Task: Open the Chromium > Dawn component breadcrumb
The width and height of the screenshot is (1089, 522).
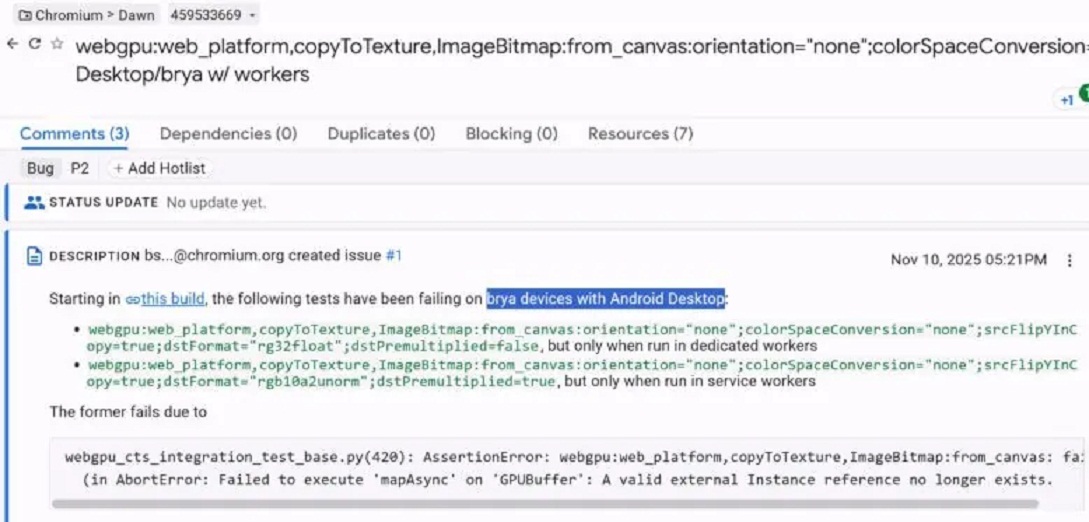Action: (x=86, y=15)
